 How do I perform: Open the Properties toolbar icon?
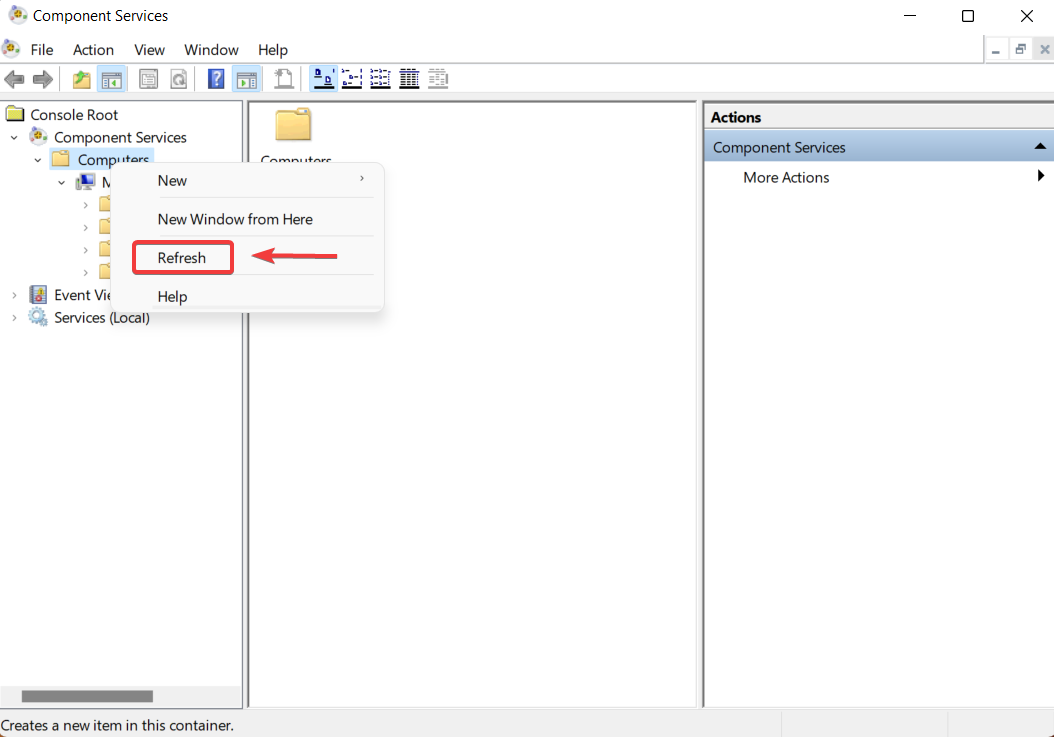coord(149,79)
